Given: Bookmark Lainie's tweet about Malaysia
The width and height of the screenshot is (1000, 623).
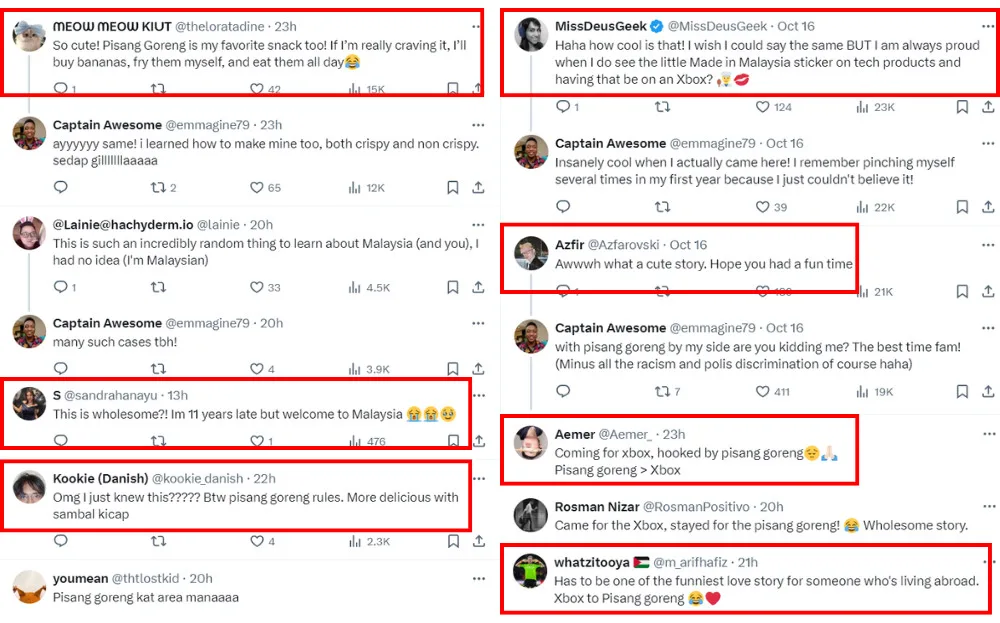Looking at the screenshot, I should click(452, 287).
